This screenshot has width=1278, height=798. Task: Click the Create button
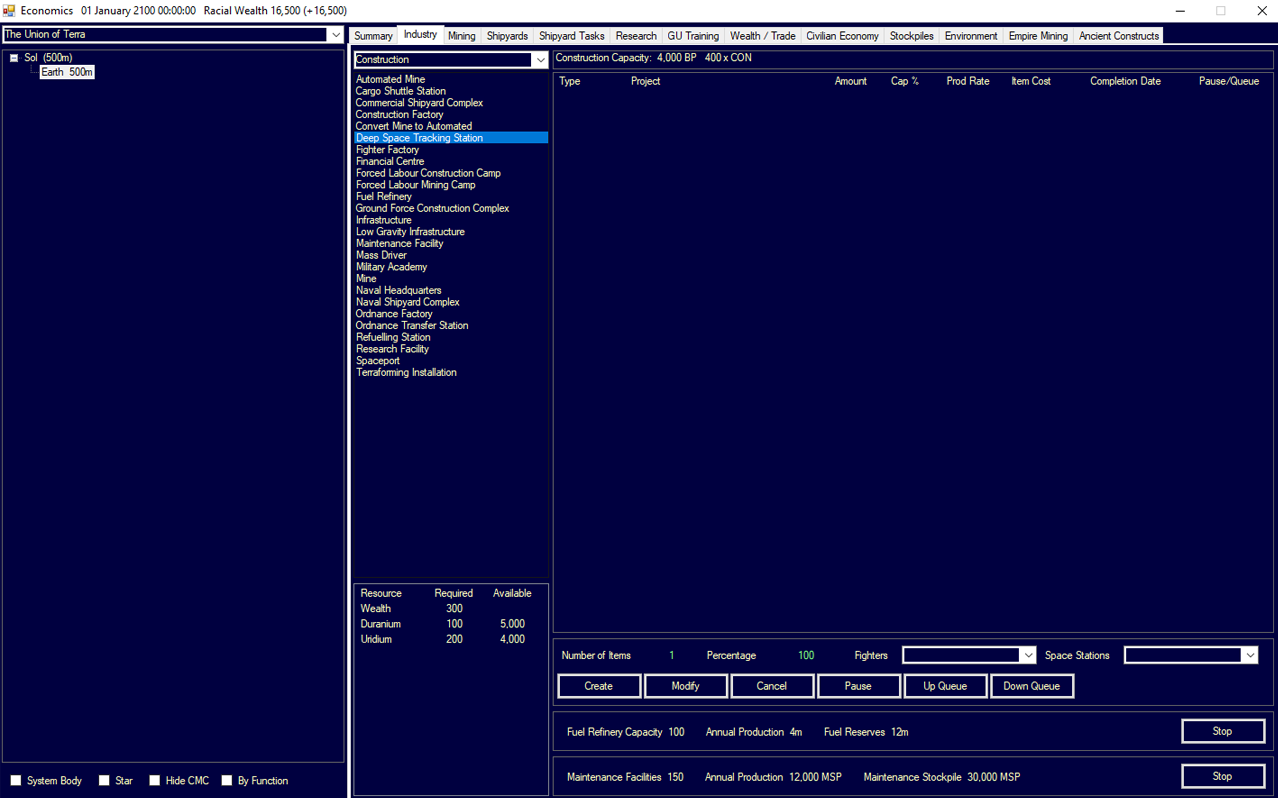[599, 686]
